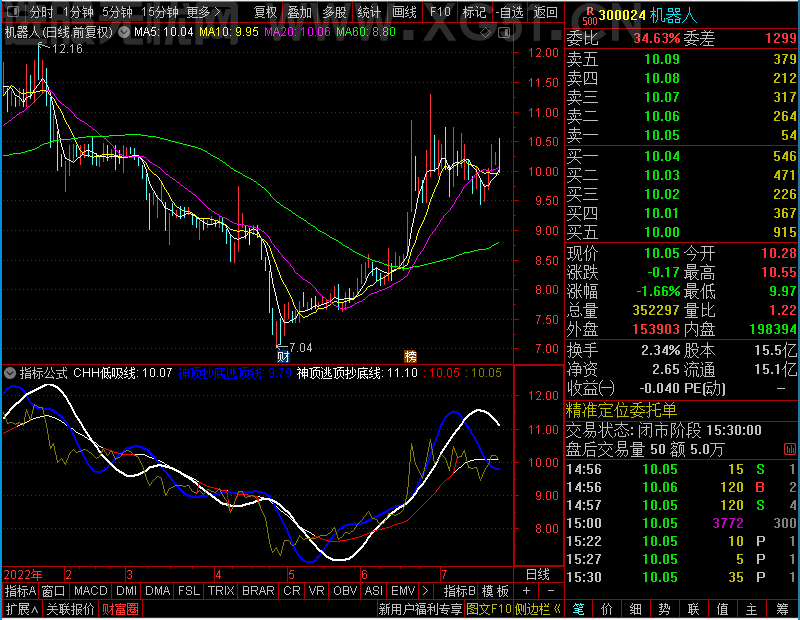Select the 值 value tab
This screenshot has width=800, height=620.
pos(722,609)
